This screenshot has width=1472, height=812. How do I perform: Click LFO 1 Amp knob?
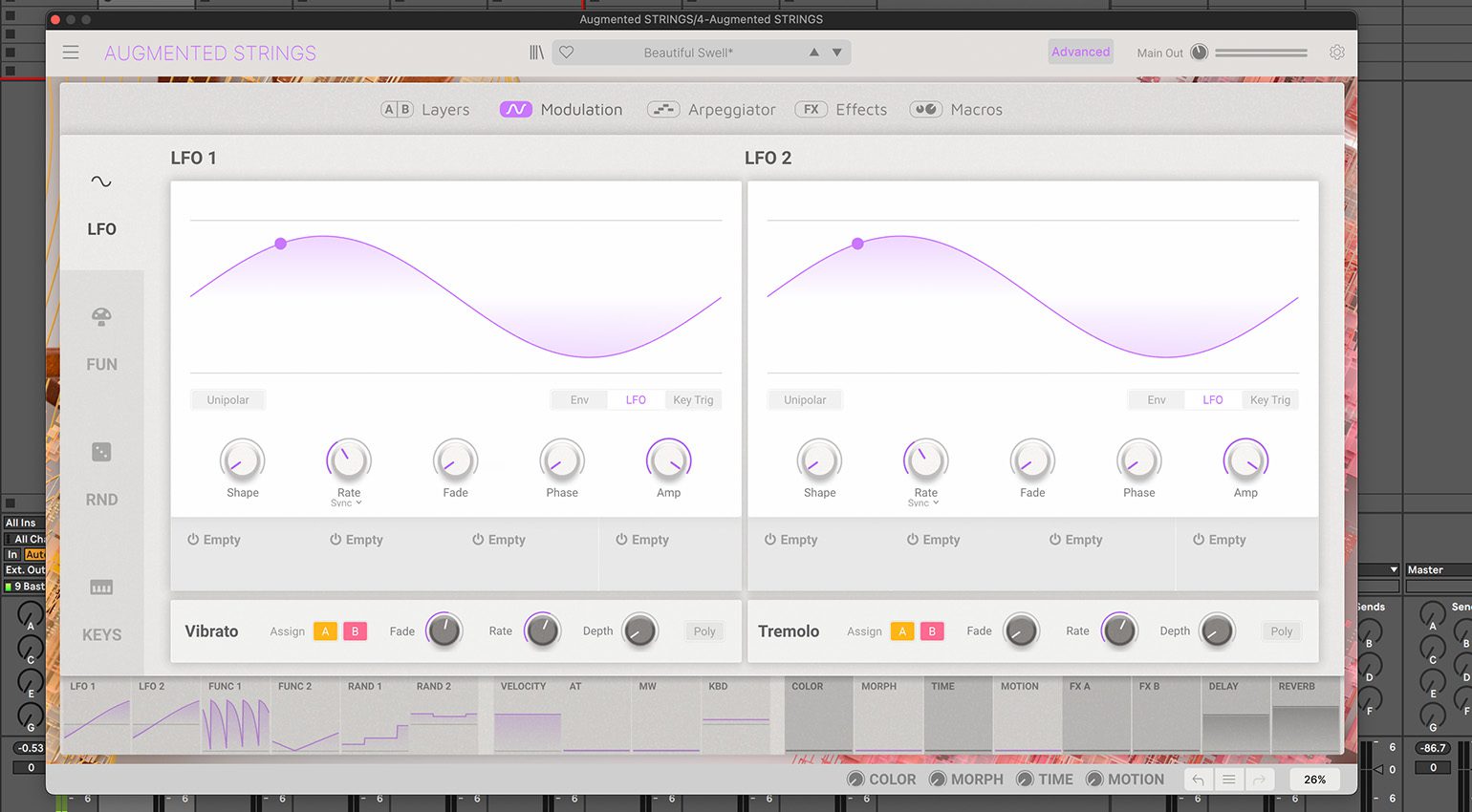tap(669, 461)
